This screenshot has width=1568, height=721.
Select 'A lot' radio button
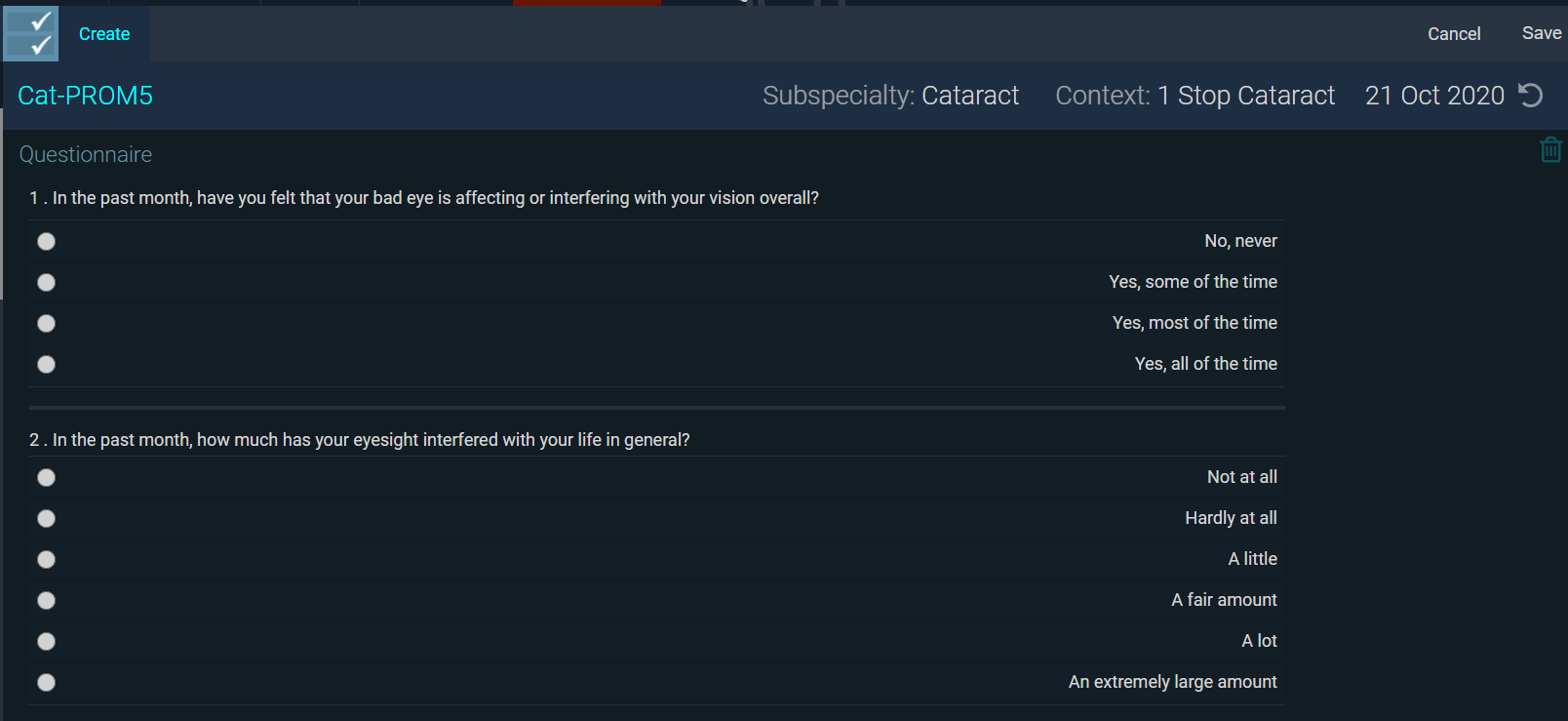46,641
